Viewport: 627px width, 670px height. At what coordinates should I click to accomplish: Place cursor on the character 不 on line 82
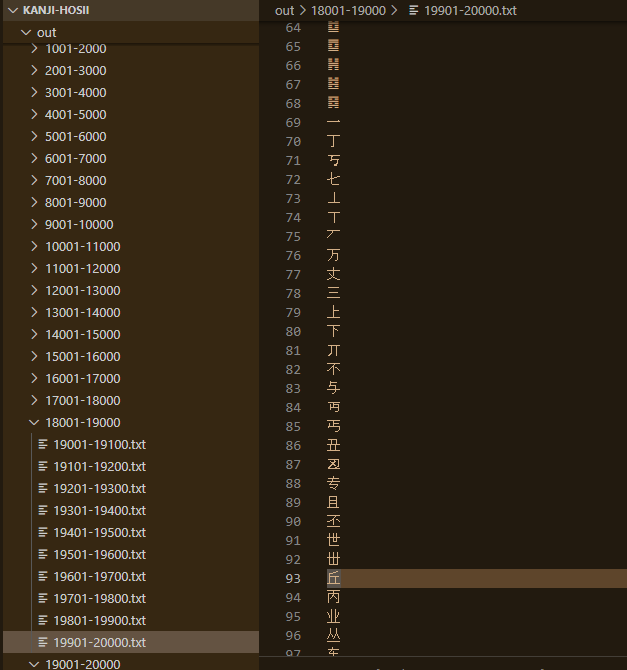(x=333, y=370)
